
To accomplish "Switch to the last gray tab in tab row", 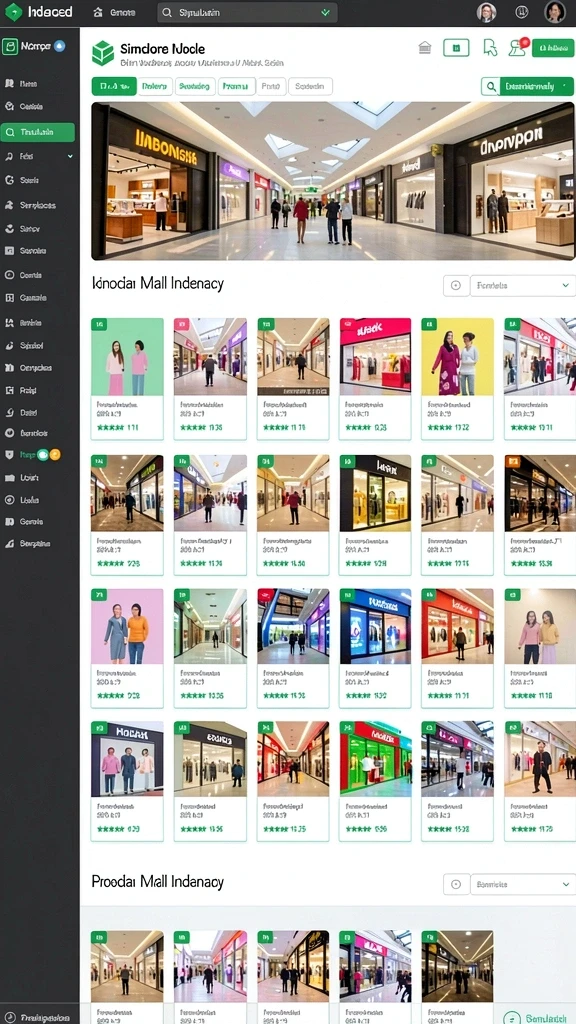I will click(310, 86).
